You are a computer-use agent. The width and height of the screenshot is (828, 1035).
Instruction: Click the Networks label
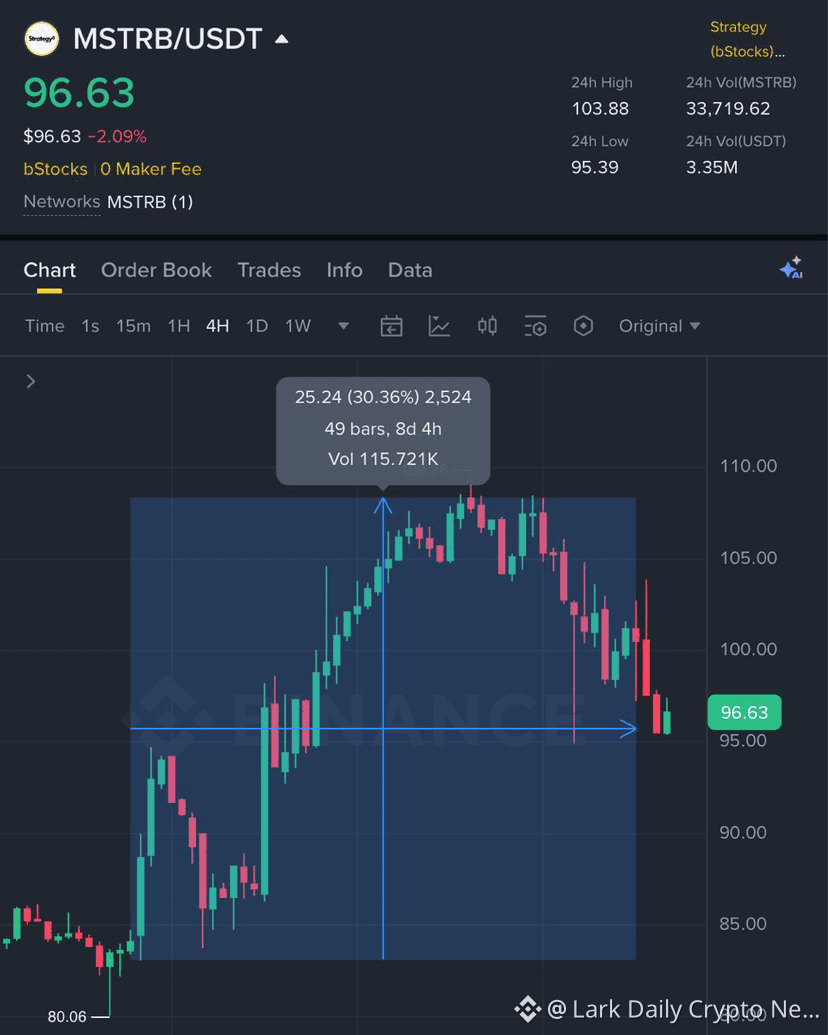tap(61, 201)
